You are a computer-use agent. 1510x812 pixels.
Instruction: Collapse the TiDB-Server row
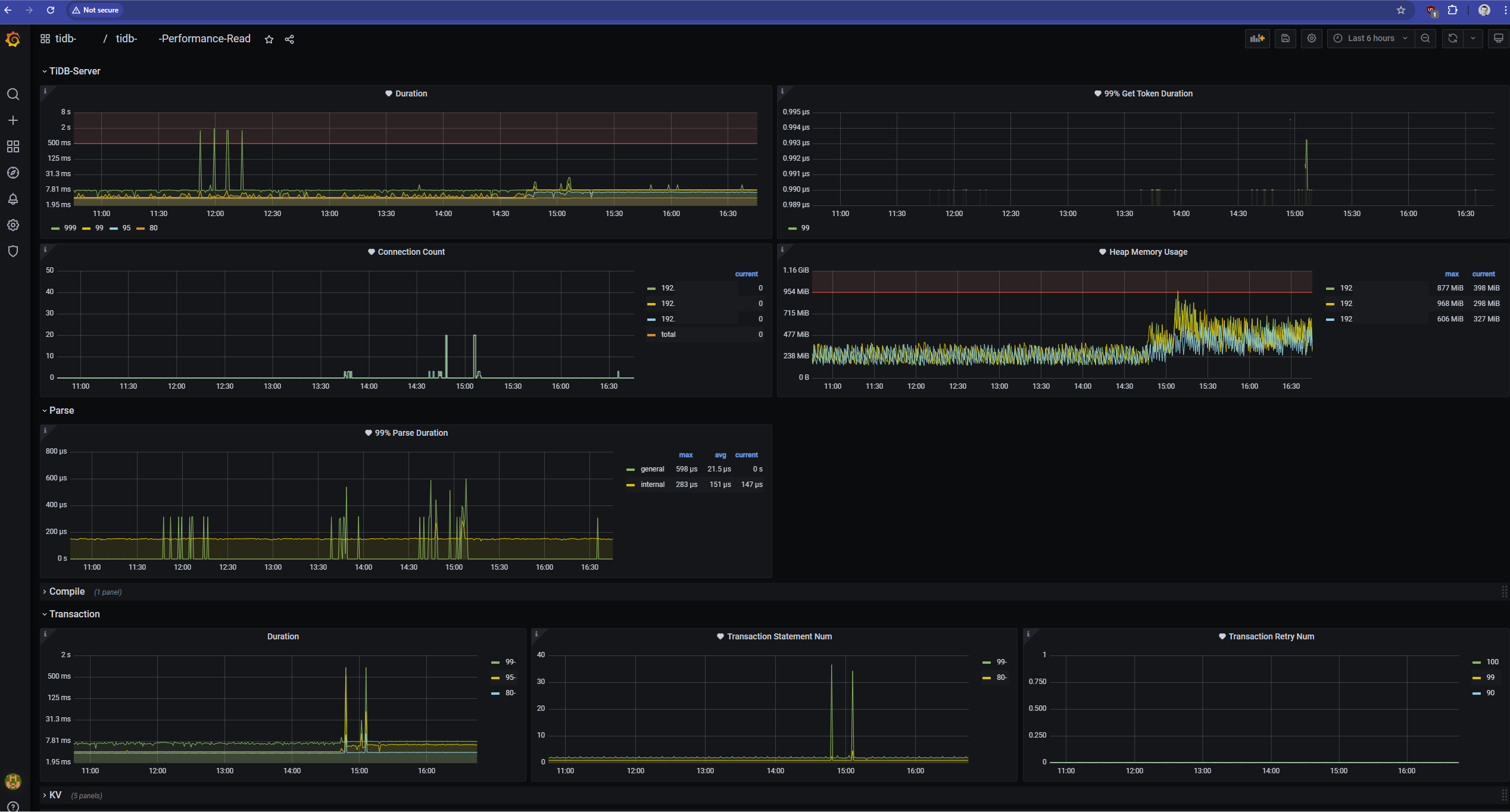pos(71,71)
